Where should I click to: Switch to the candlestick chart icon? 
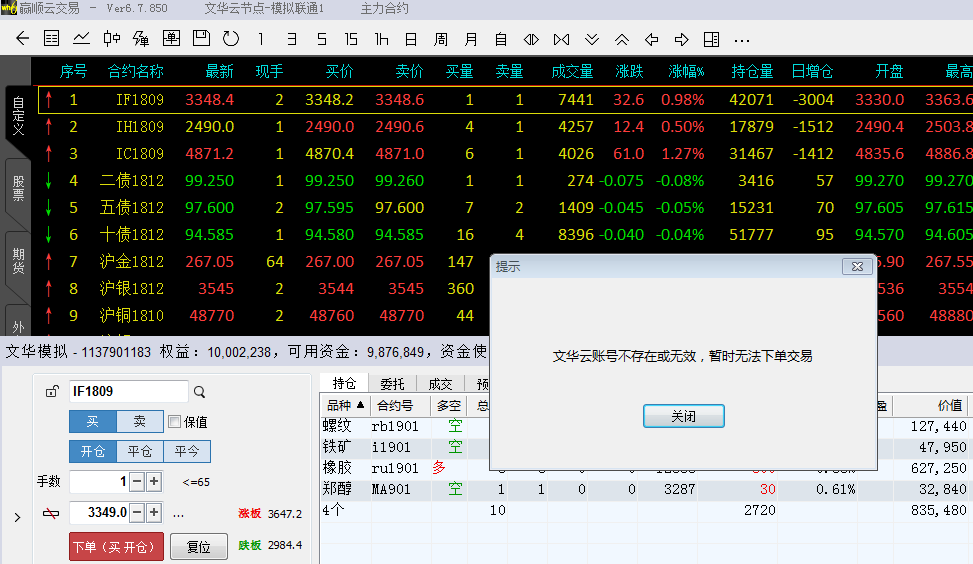[x=111, y=39]
